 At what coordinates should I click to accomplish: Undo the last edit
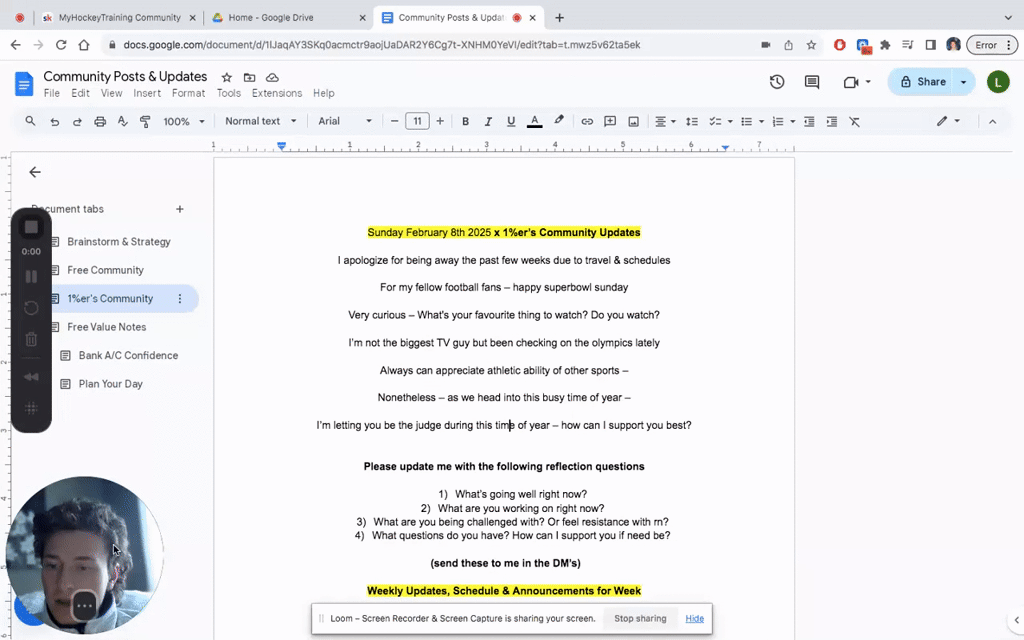pyautogui.click(x=54, y=121)
